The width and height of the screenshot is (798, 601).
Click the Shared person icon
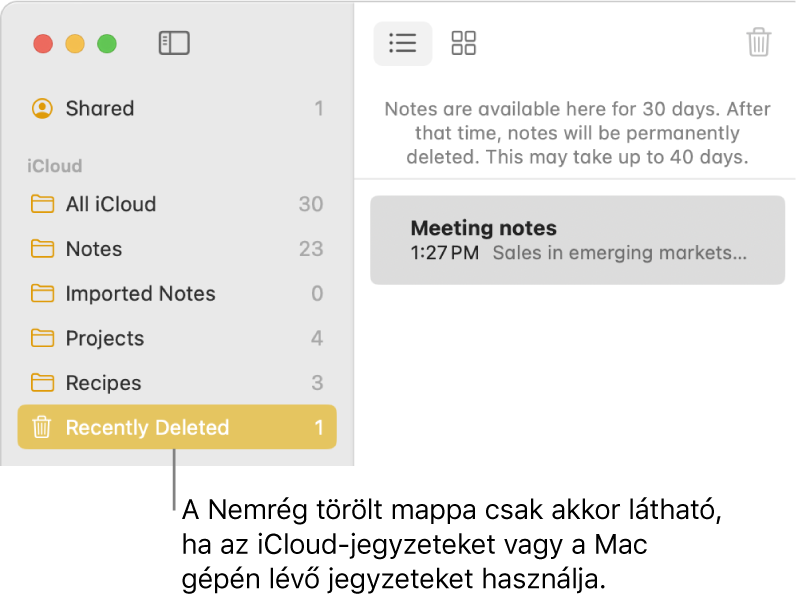[x=42, y=108]
